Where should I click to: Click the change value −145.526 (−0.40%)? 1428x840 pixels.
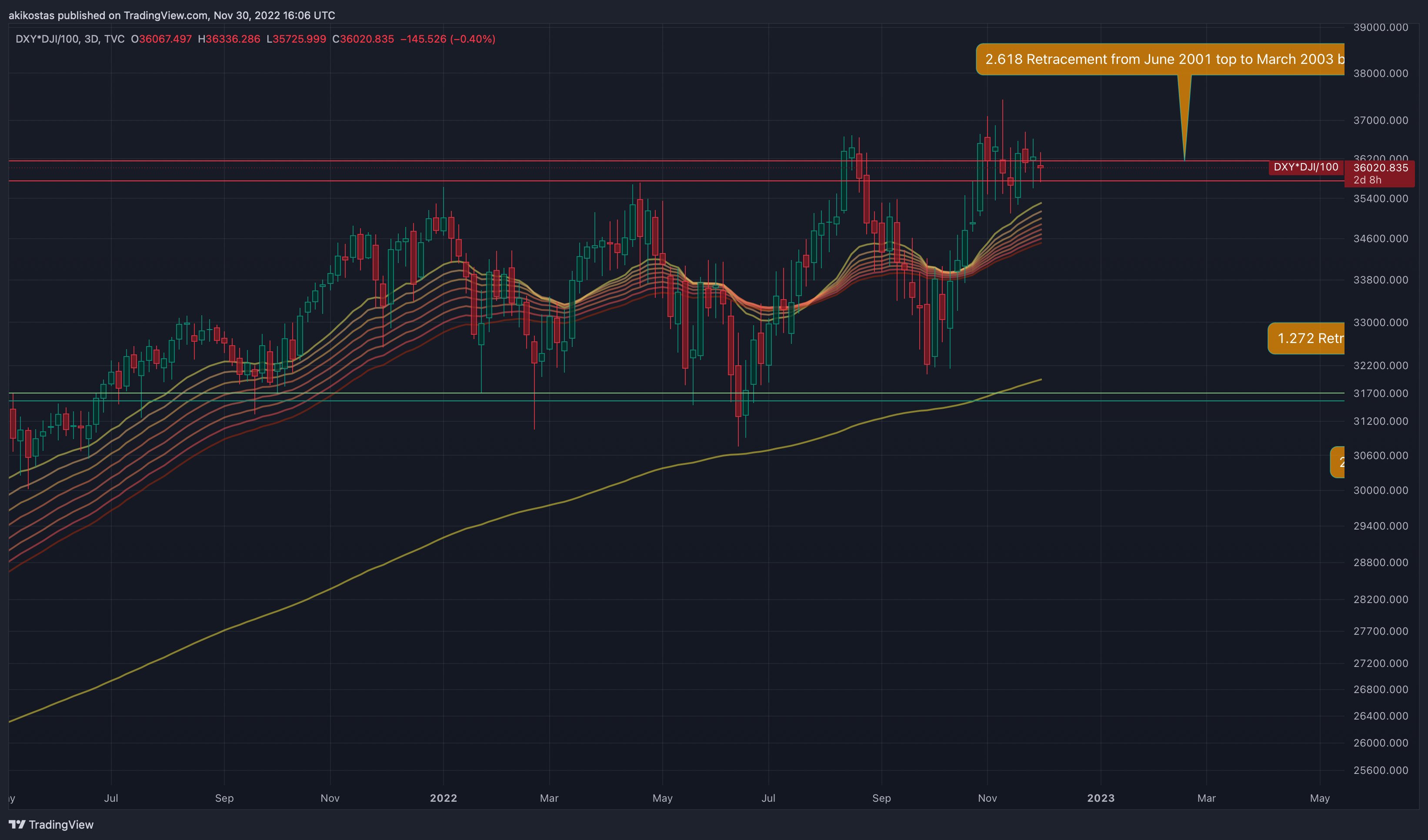(x=448, y=39)
